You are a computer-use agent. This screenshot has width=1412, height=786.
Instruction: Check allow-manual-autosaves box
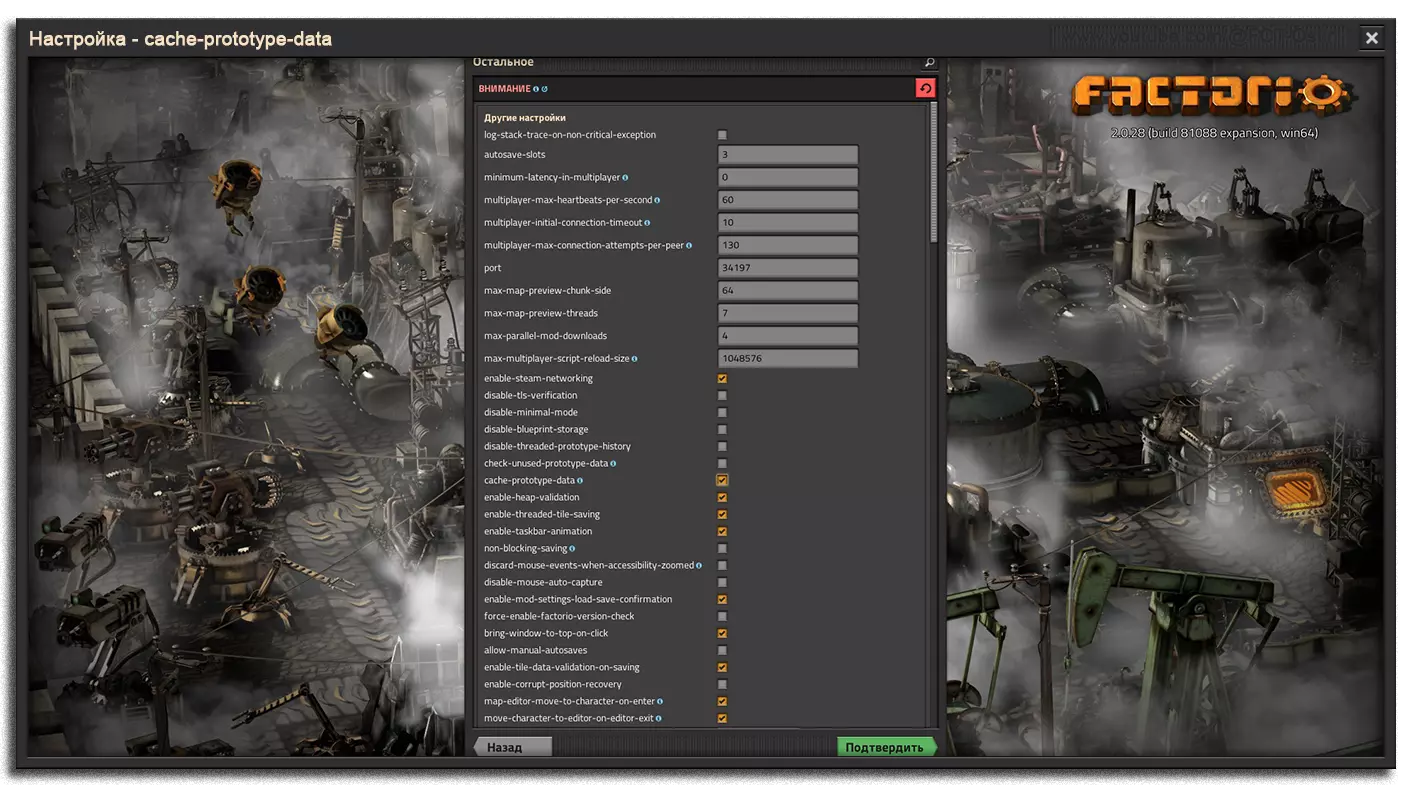tap(722, 651)
